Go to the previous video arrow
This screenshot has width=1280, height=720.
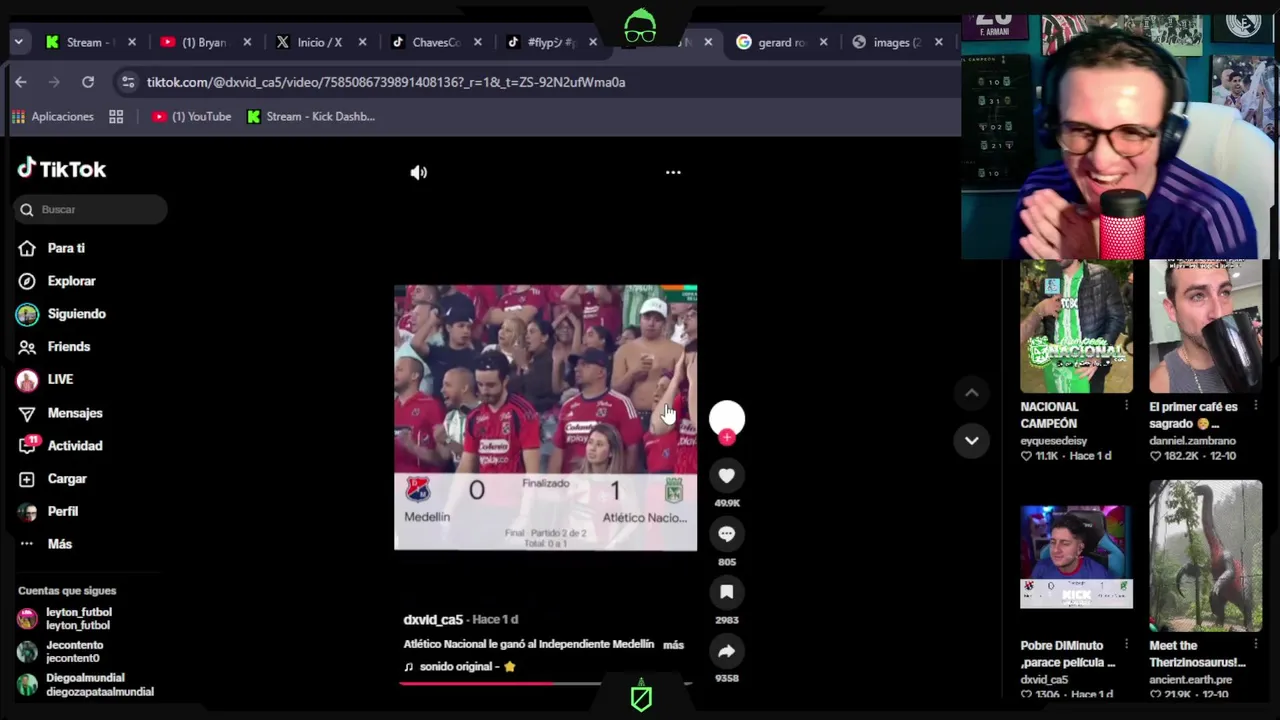971,393
